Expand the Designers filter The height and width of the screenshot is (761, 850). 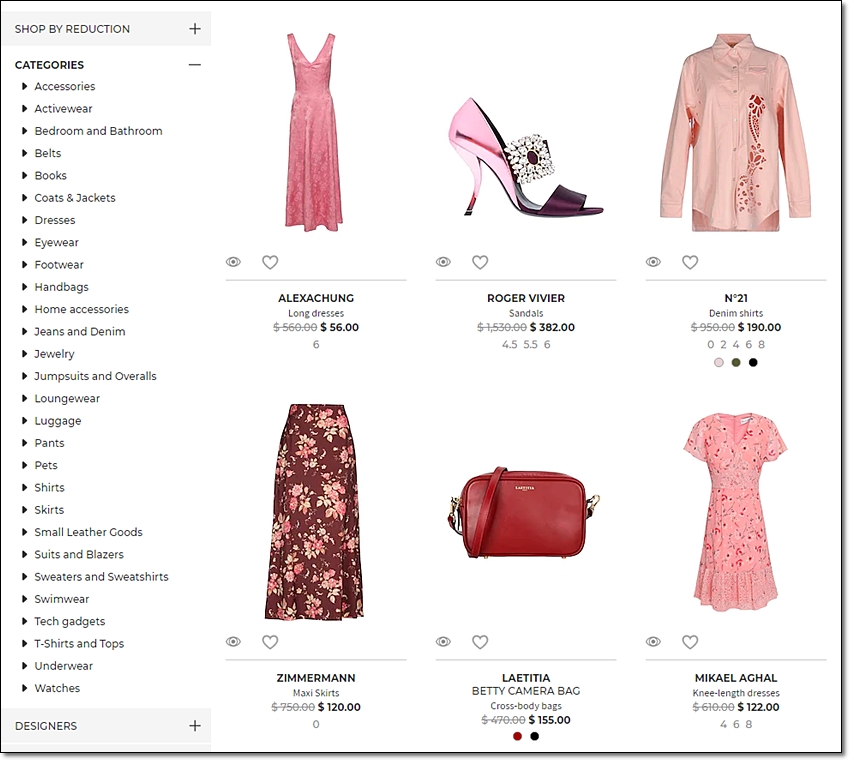point(195,726)
